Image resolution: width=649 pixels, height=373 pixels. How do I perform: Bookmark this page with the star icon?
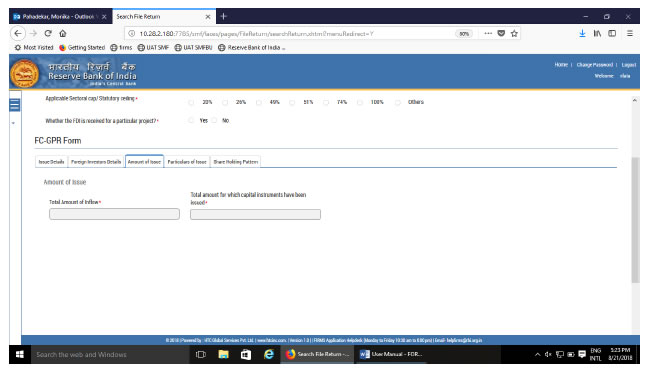coord(514,34)
